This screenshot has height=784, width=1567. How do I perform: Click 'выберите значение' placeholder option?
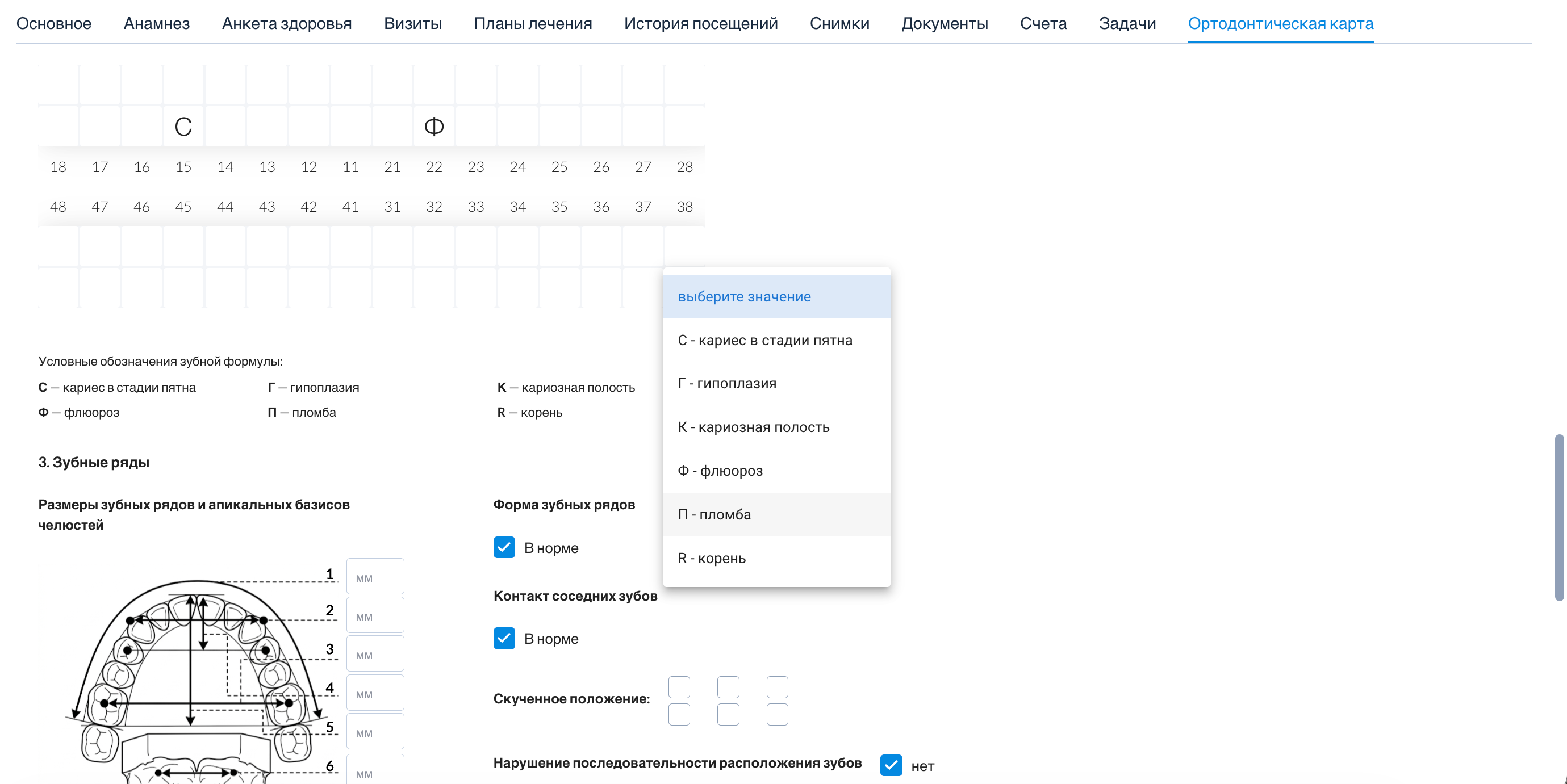click(x=776, y=297)
